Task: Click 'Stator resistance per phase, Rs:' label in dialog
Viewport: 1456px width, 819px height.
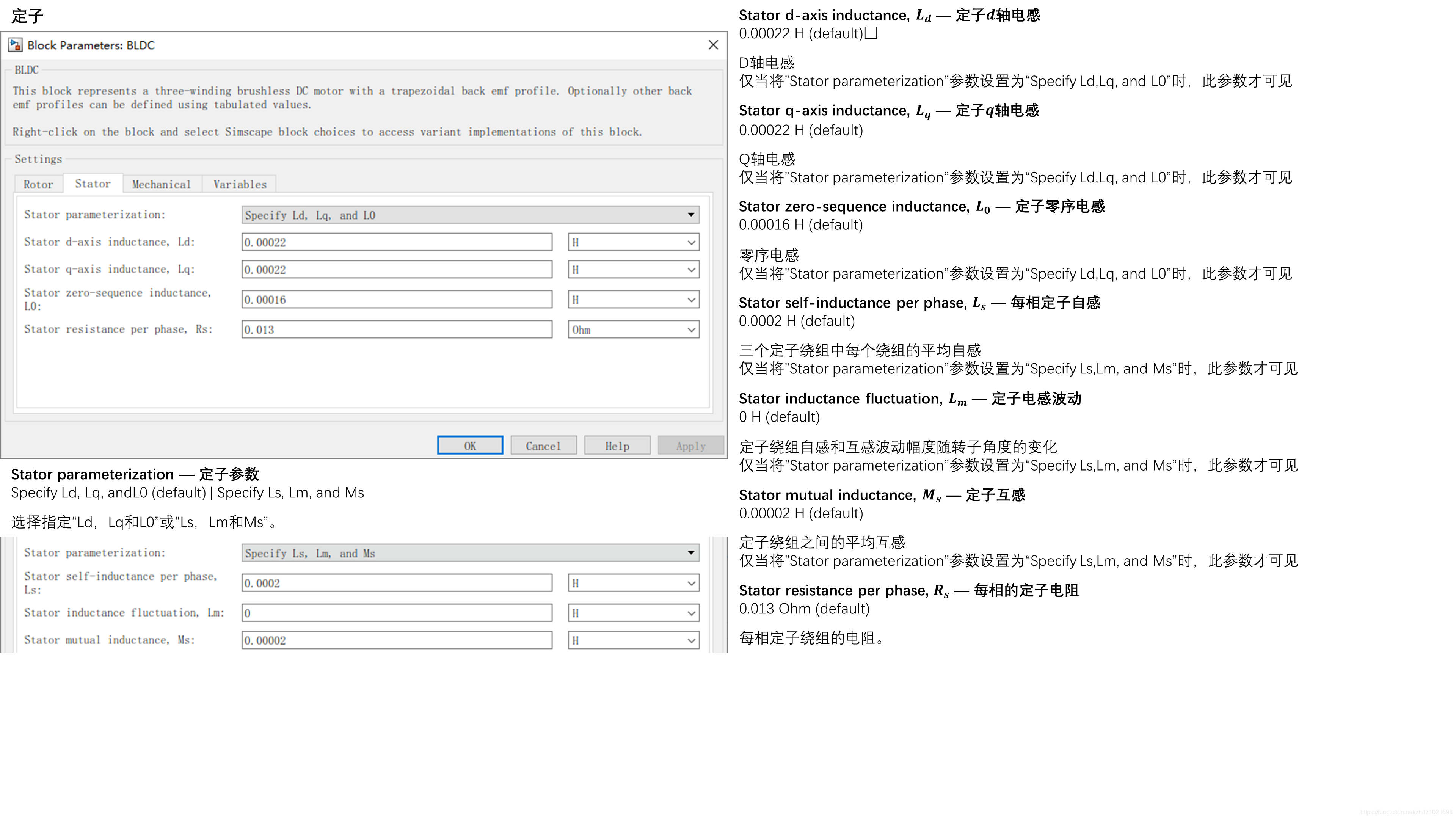Action: click(x=119, y=329)
